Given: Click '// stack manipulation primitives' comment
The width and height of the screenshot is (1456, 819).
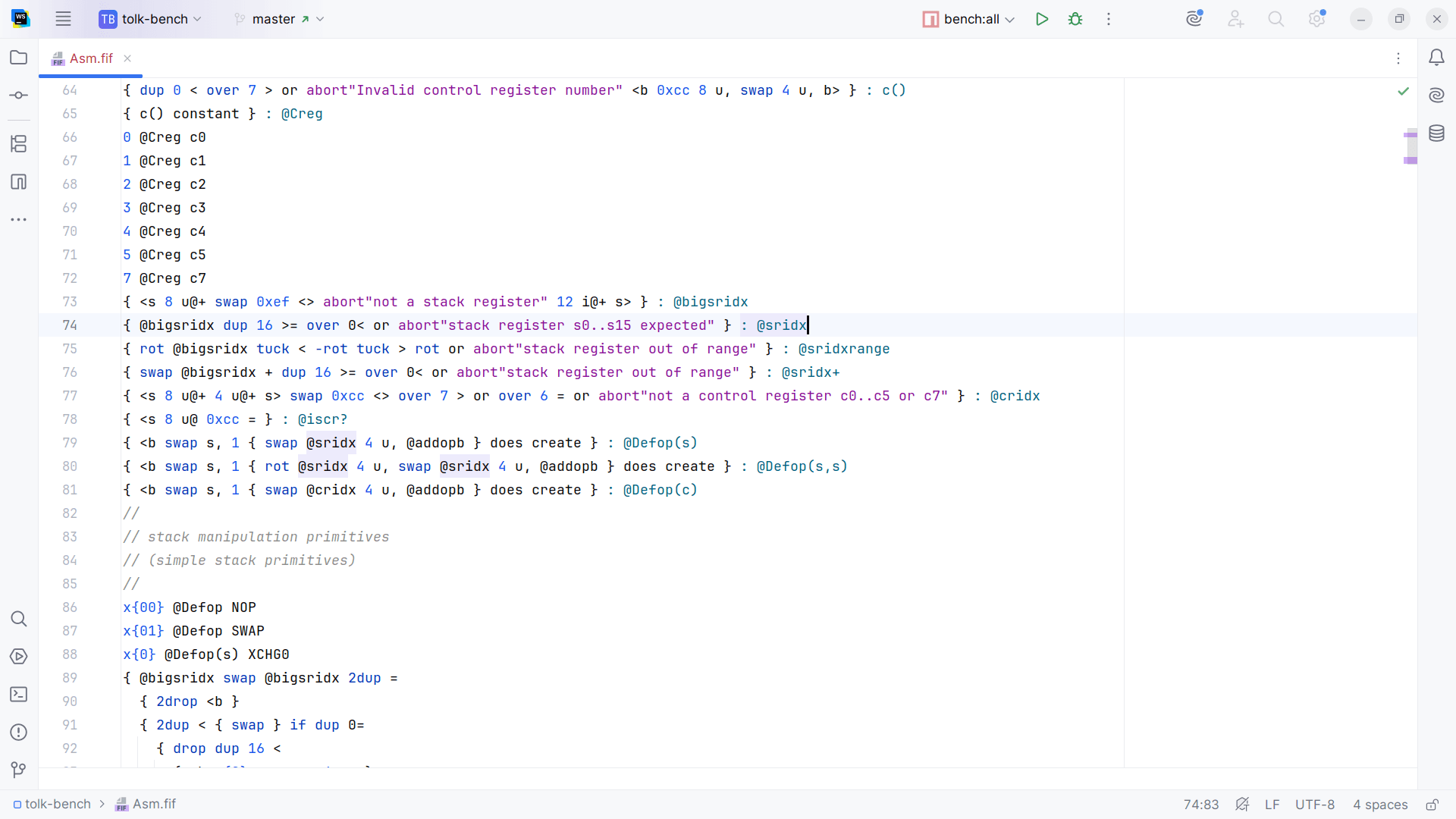Looking at the screenshot, I should coord(256,537).
